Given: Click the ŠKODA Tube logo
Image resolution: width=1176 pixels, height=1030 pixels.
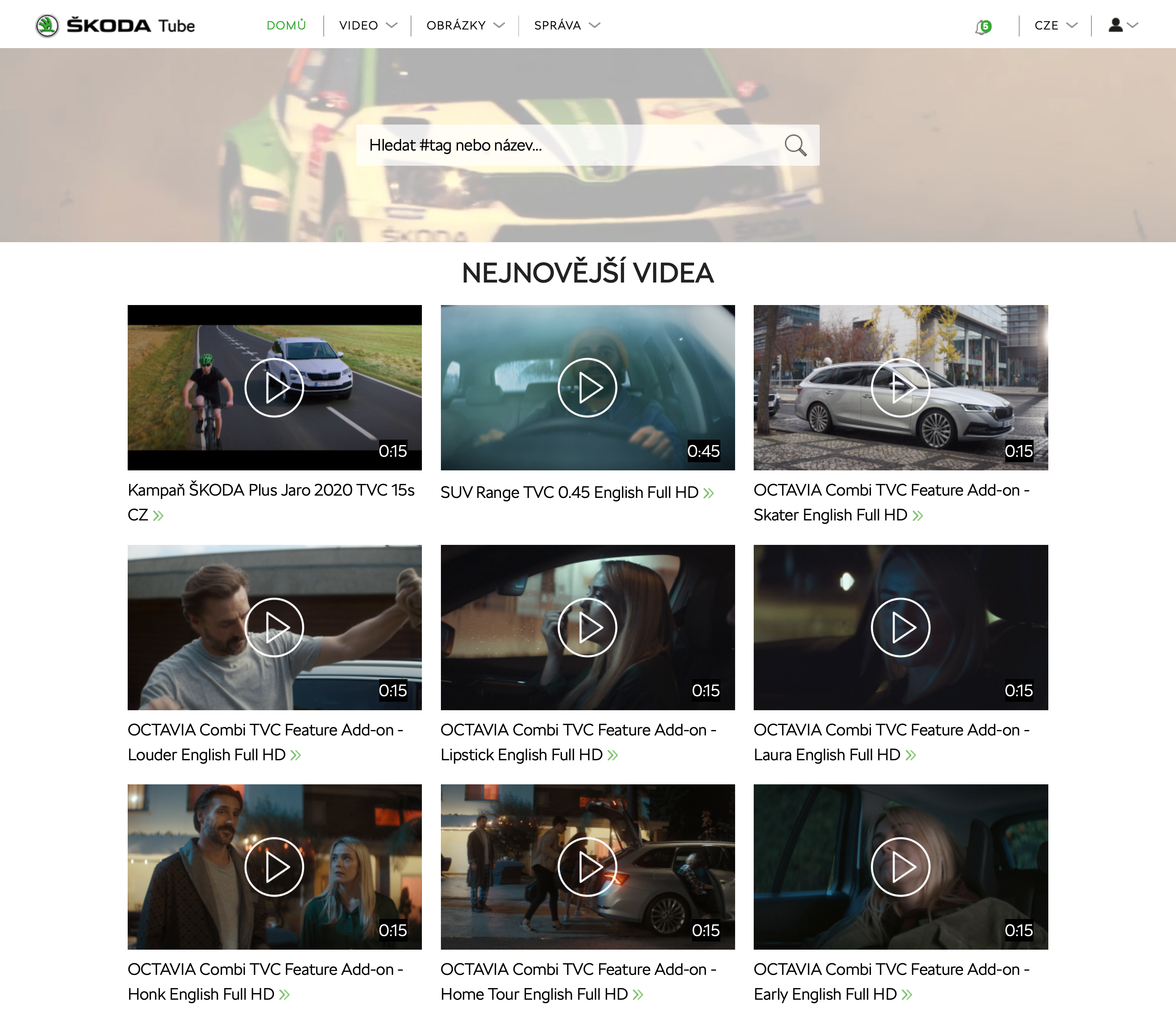Looking at the screenshot, I should [115, 25].
